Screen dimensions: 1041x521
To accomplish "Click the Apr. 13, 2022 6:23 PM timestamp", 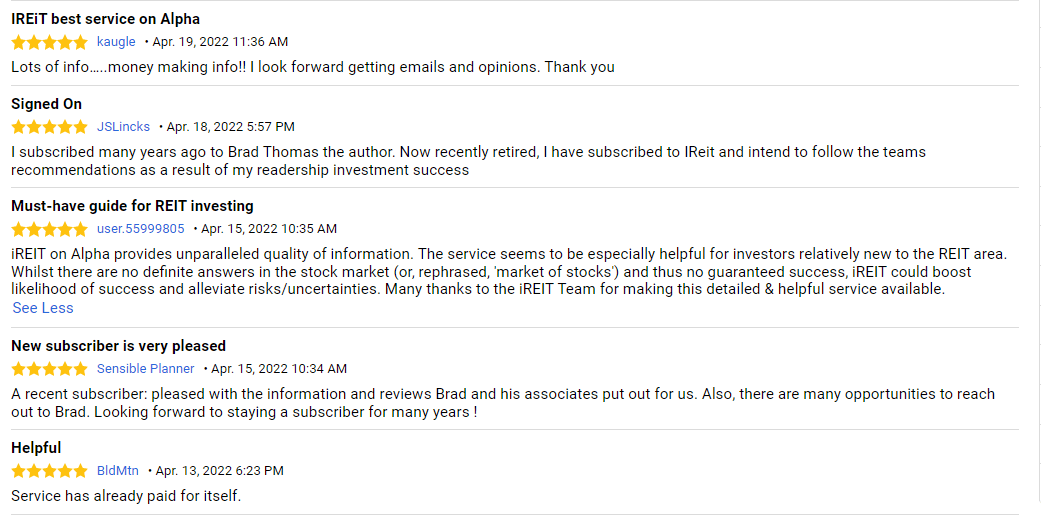I will 219,471.
